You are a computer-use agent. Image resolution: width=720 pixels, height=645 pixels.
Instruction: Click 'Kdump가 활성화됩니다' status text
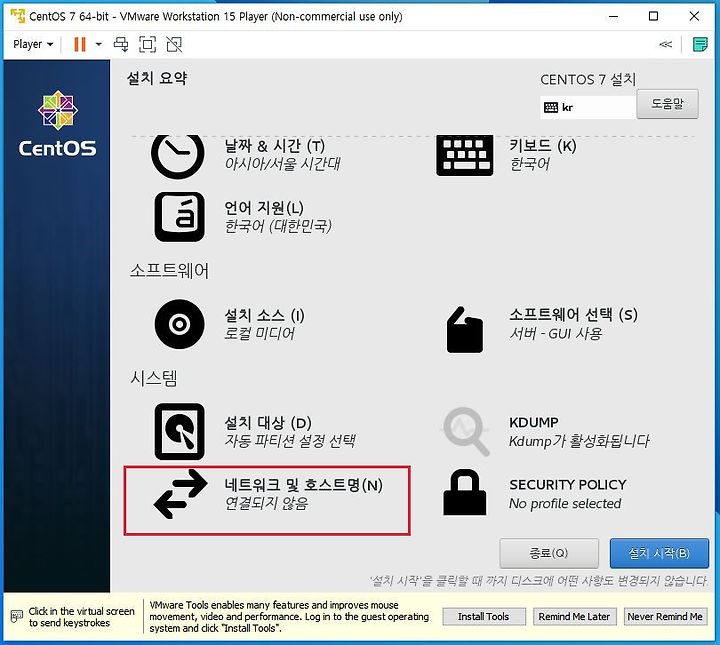point(579,442)
